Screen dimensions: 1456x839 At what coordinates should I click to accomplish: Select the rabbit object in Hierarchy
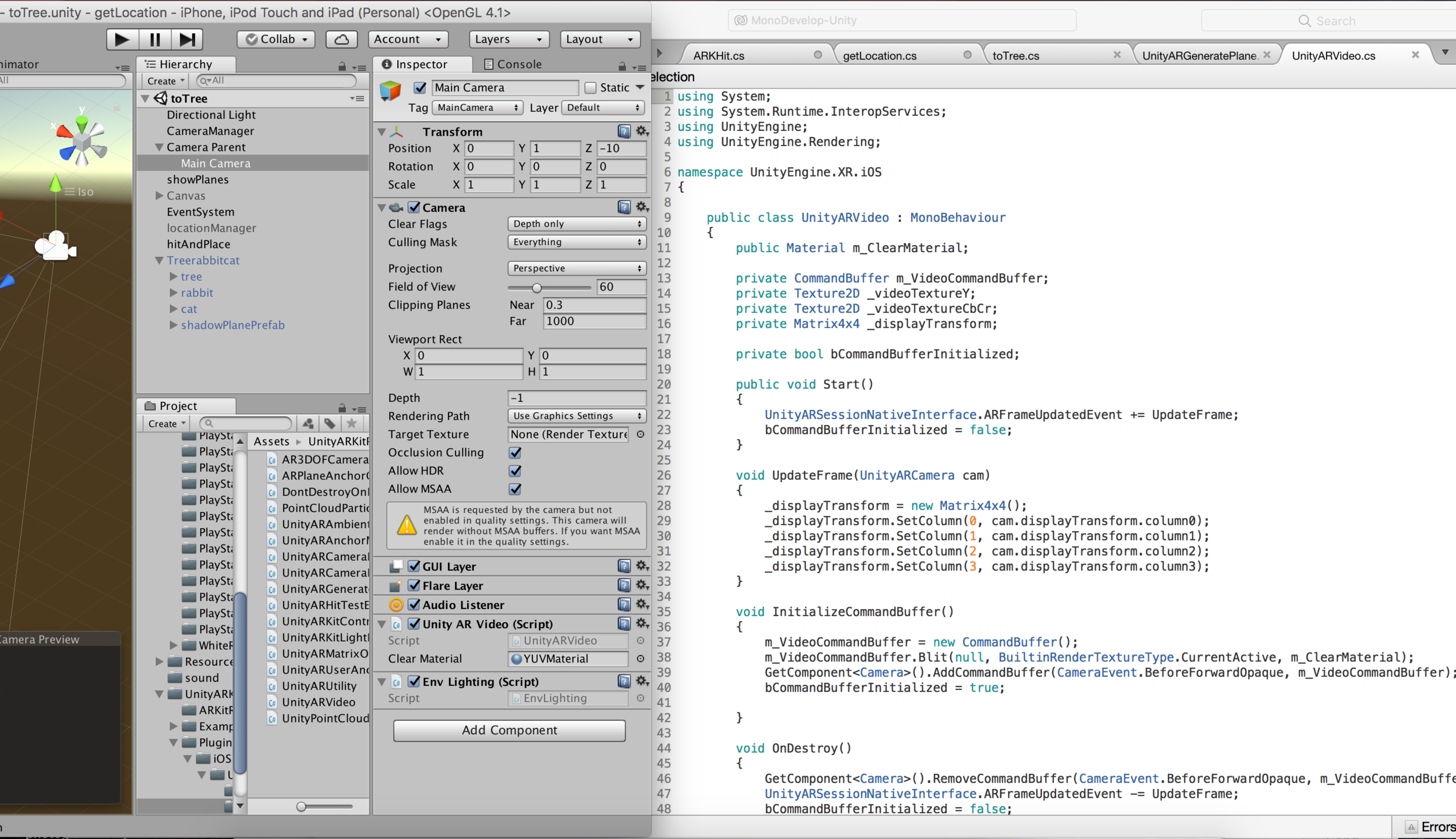197,293
